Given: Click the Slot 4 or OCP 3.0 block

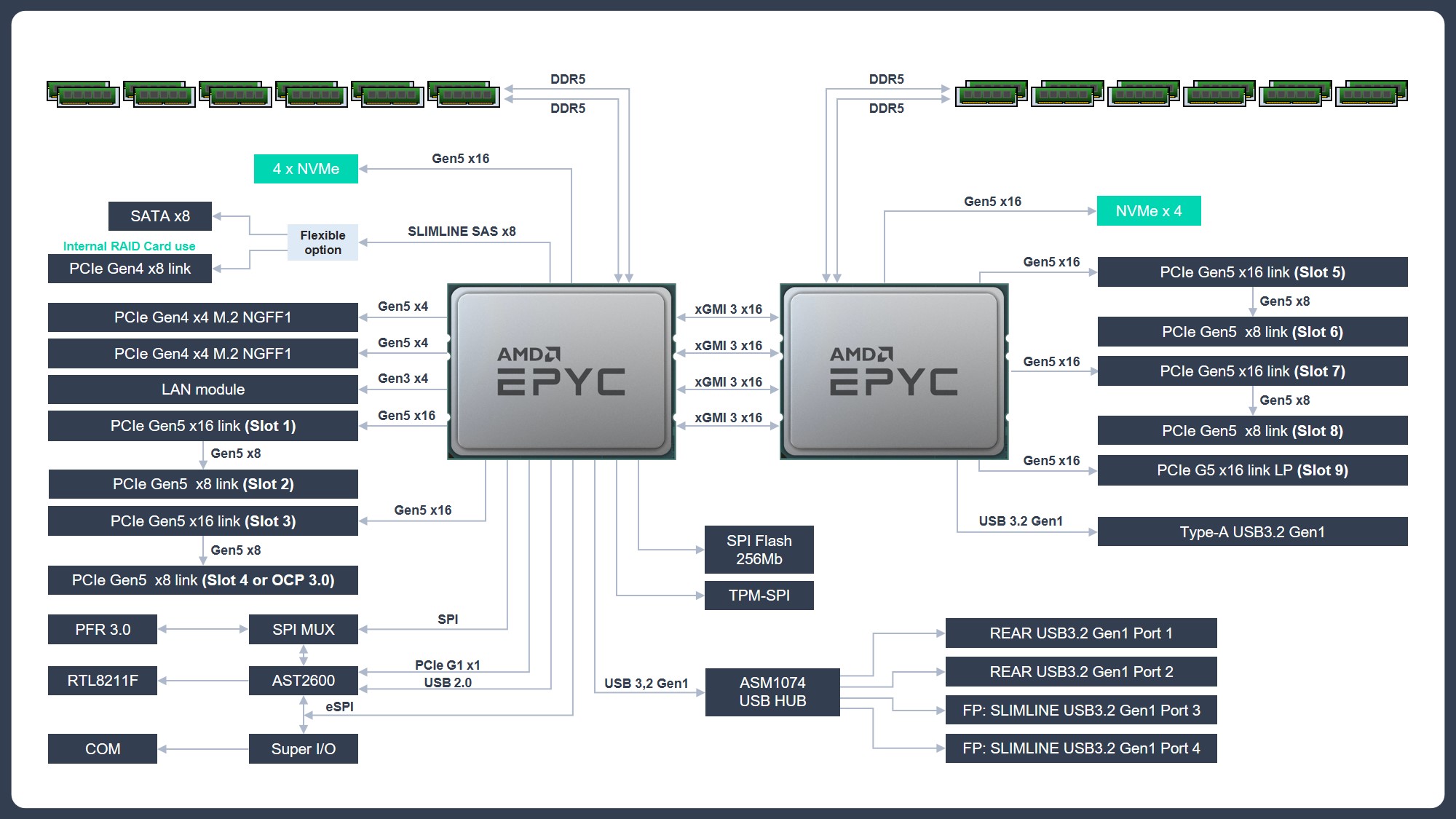Looking at the screenshot, I should [x=203, y=580].
